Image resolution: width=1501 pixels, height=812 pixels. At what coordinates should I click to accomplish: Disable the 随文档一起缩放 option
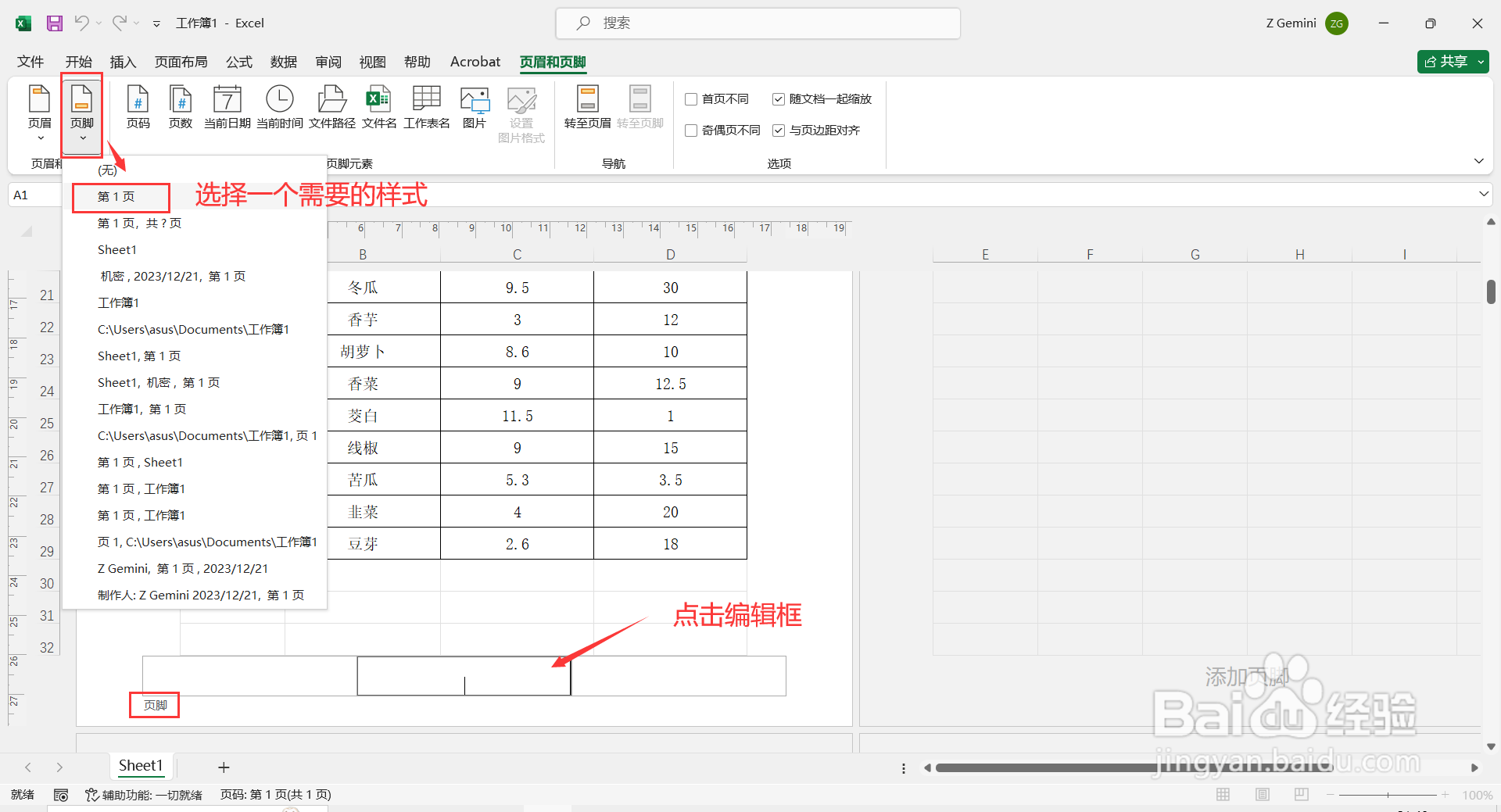tap(779, 99)
